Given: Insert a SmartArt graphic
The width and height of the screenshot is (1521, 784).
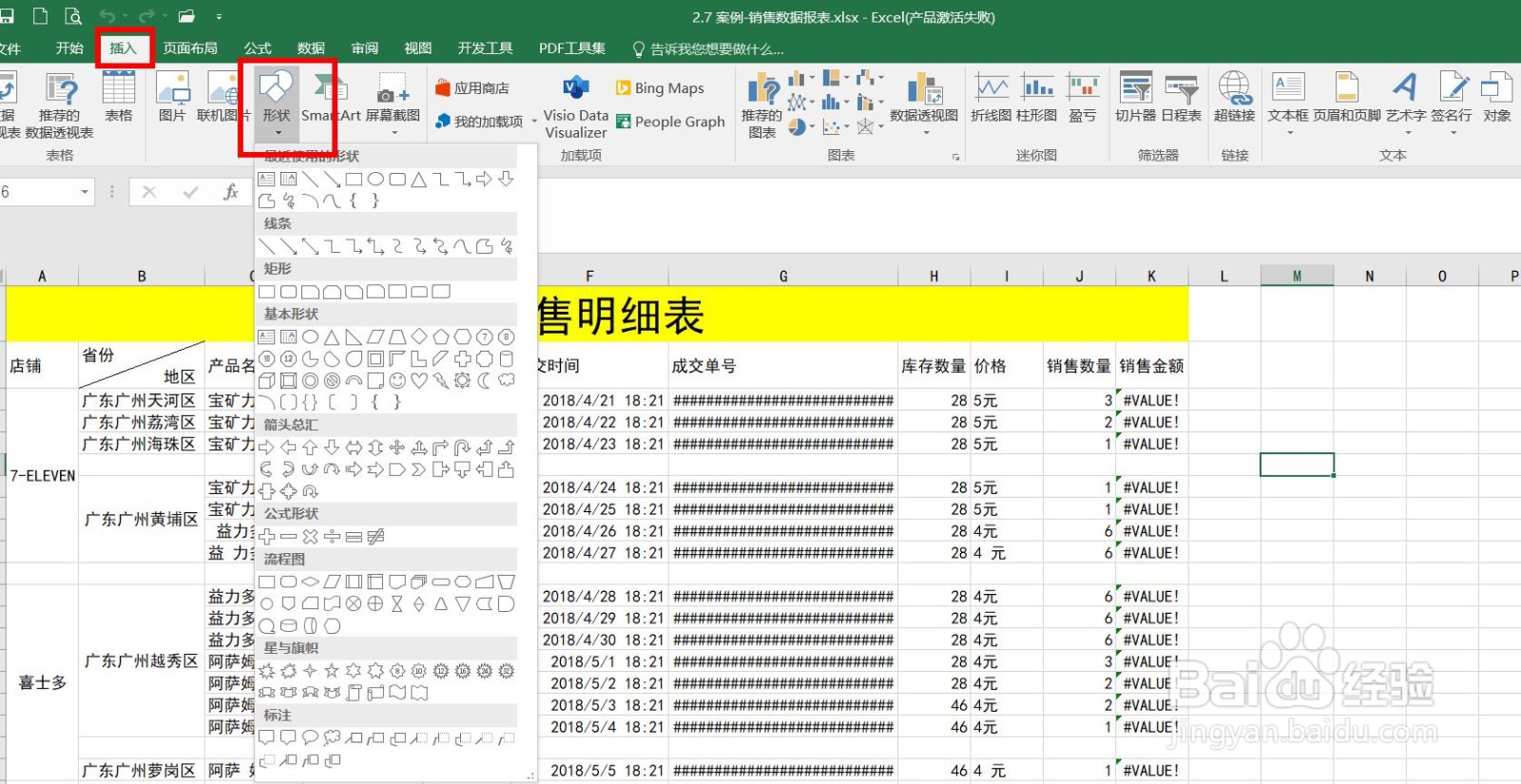Looking at the screenshot, I should coord(330,99).
